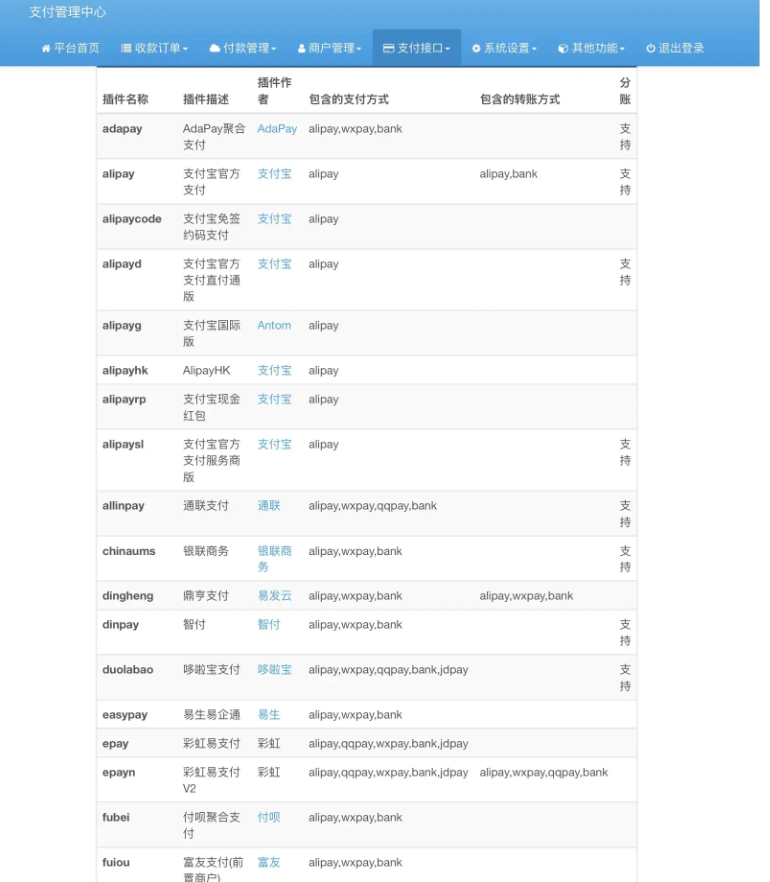This screenshot has width=770, height=882.
Task: Expand the 付款管理 dropdown caret
Action: (274, 49)
